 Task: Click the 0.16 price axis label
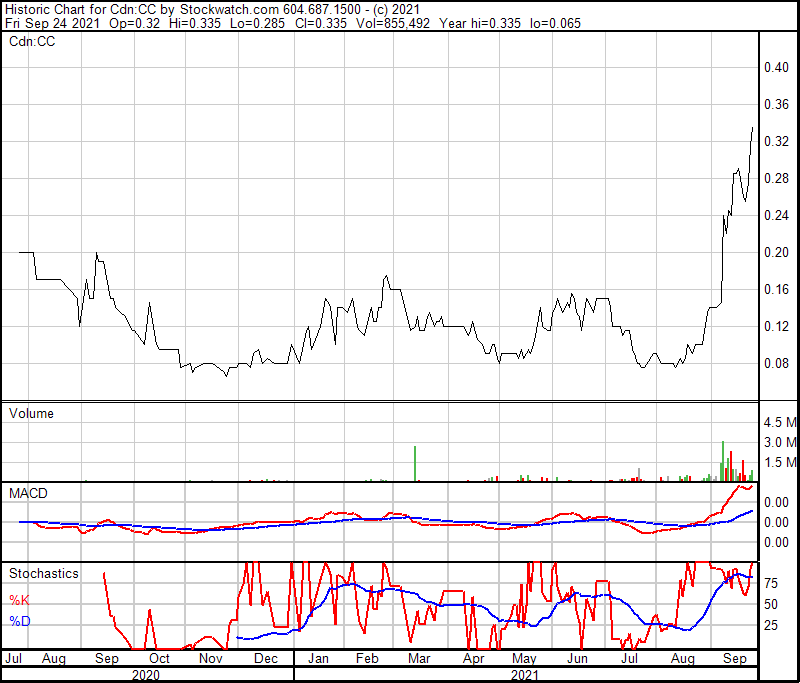tap(776, 289)
